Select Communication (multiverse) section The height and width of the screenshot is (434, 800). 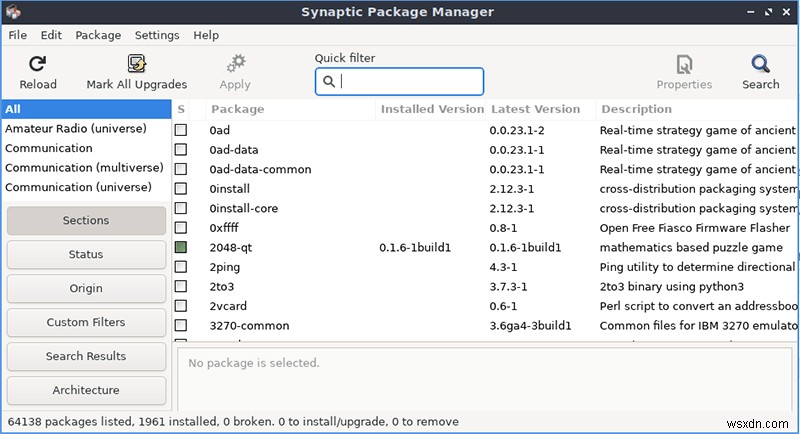tap(86, 167)
